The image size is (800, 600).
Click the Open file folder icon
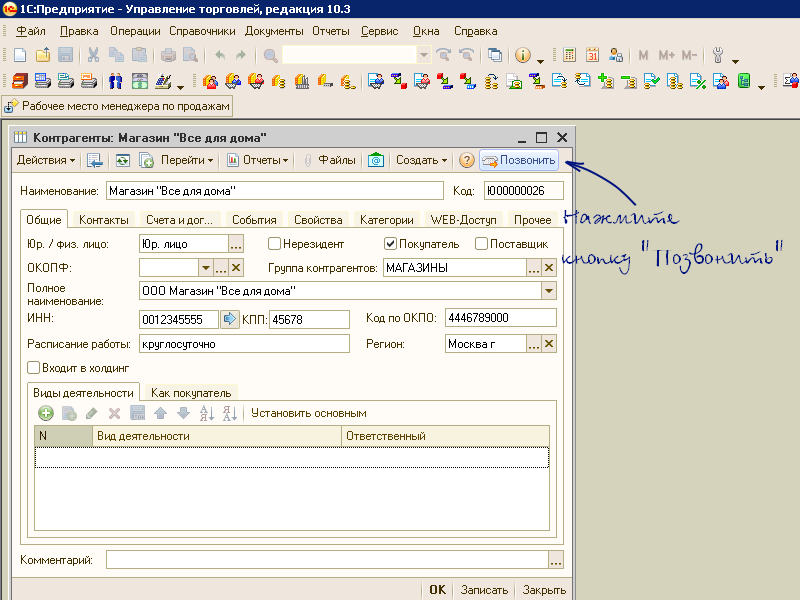43,55
